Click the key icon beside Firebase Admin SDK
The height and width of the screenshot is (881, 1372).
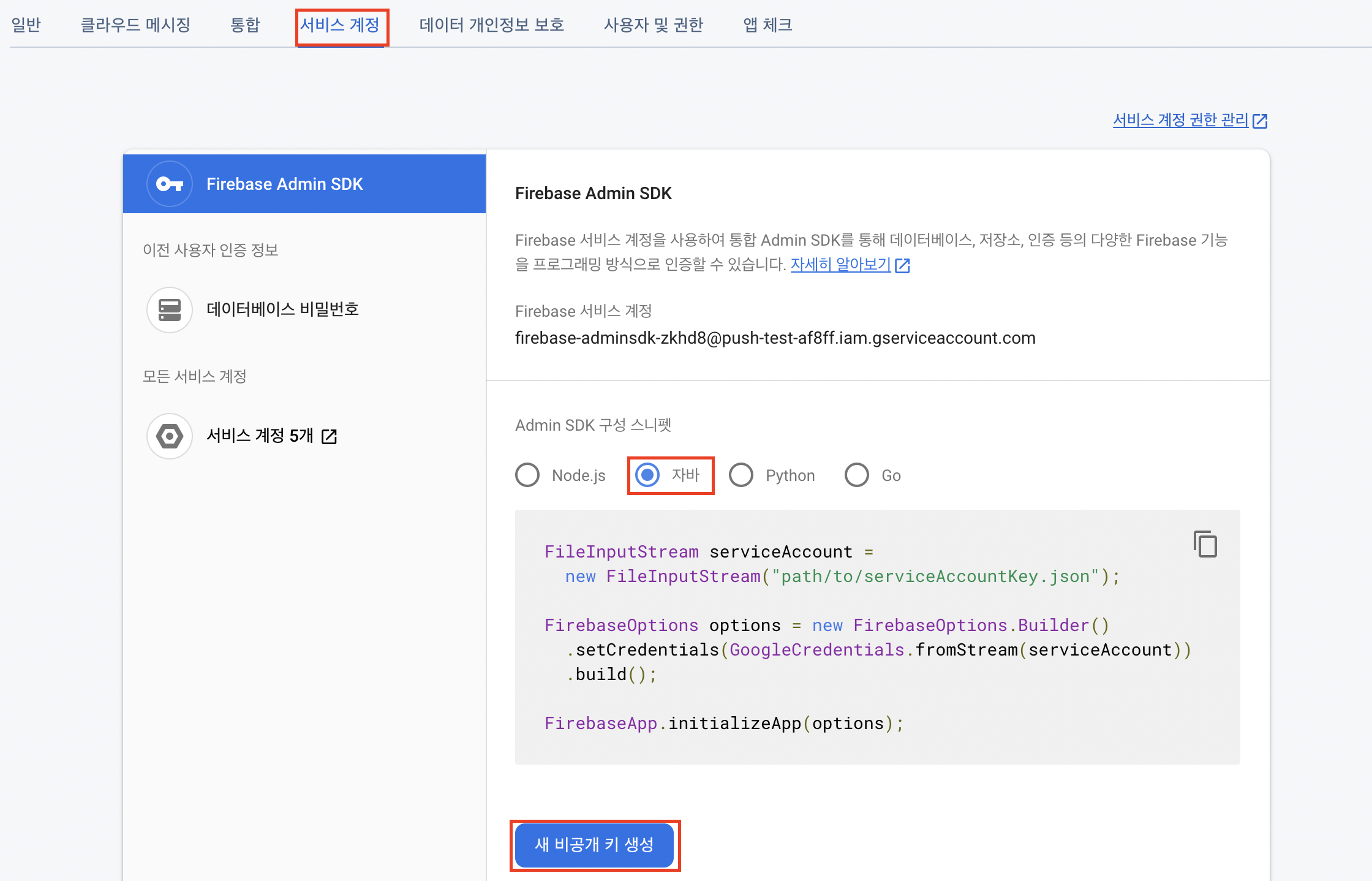pyautogui.click(x=170, y=184)
